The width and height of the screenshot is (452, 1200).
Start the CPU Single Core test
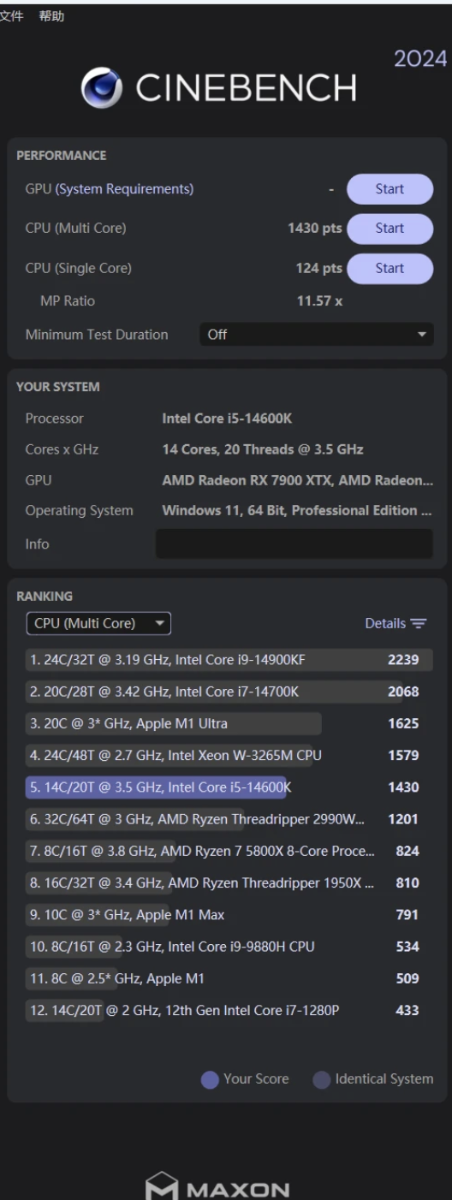pos(390,268)
